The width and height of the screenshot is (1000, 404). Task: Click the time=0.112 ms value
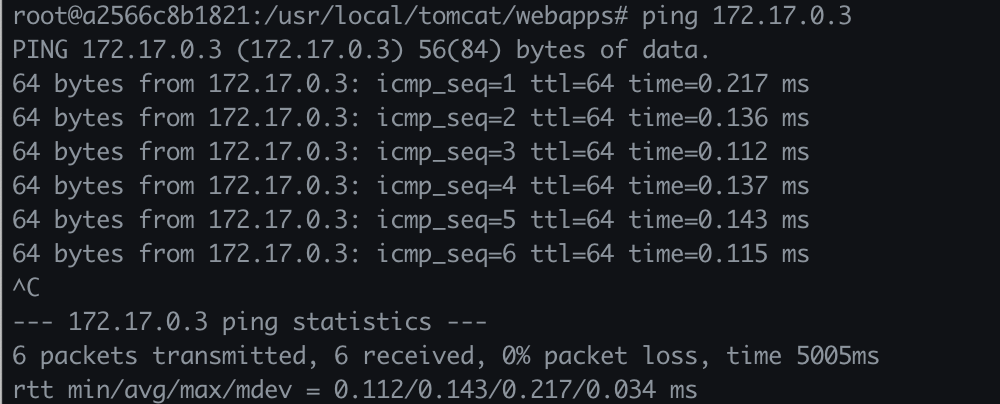click(718, 152)
